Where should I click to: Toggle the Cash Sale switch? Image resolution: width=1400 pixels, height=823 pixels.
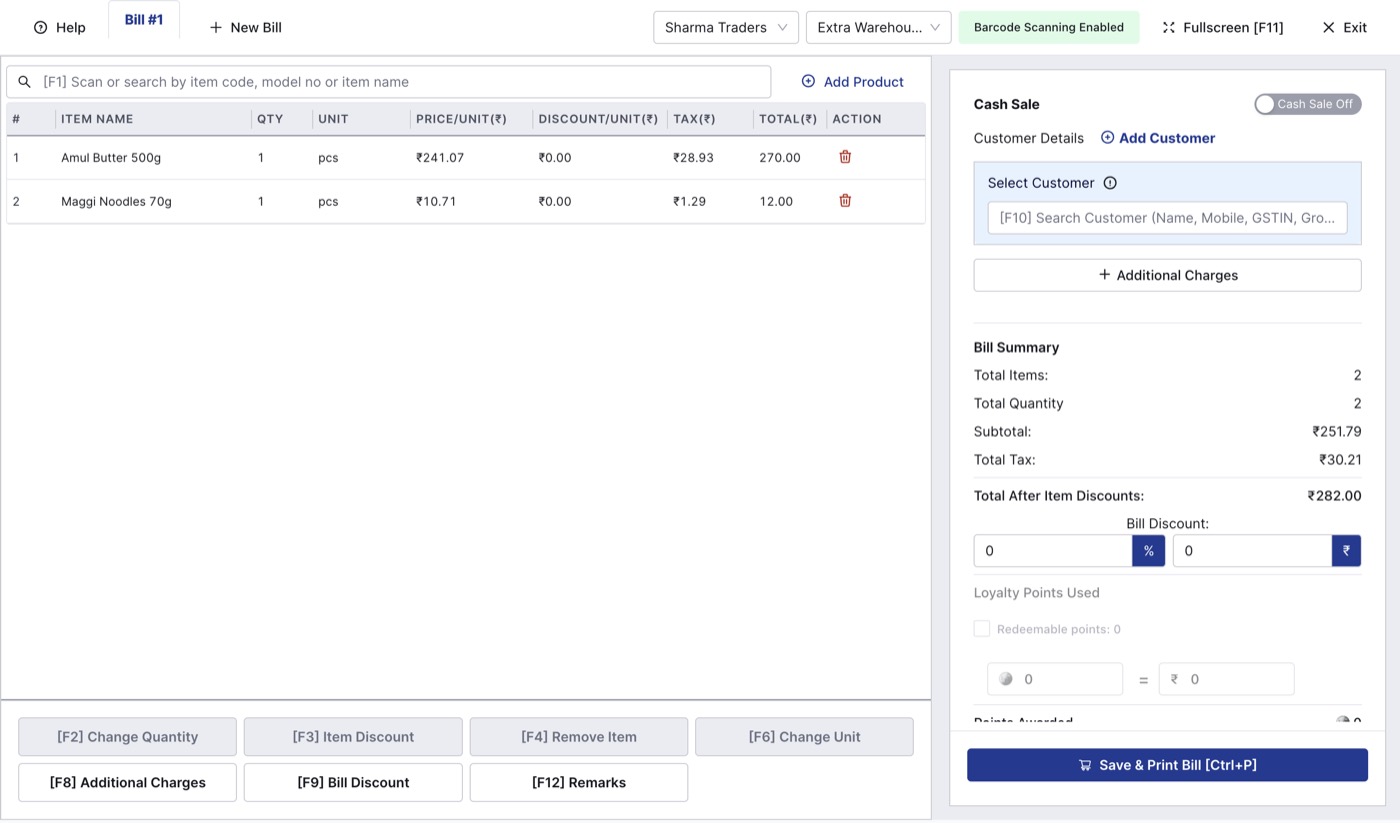(x=1308, y=104)
